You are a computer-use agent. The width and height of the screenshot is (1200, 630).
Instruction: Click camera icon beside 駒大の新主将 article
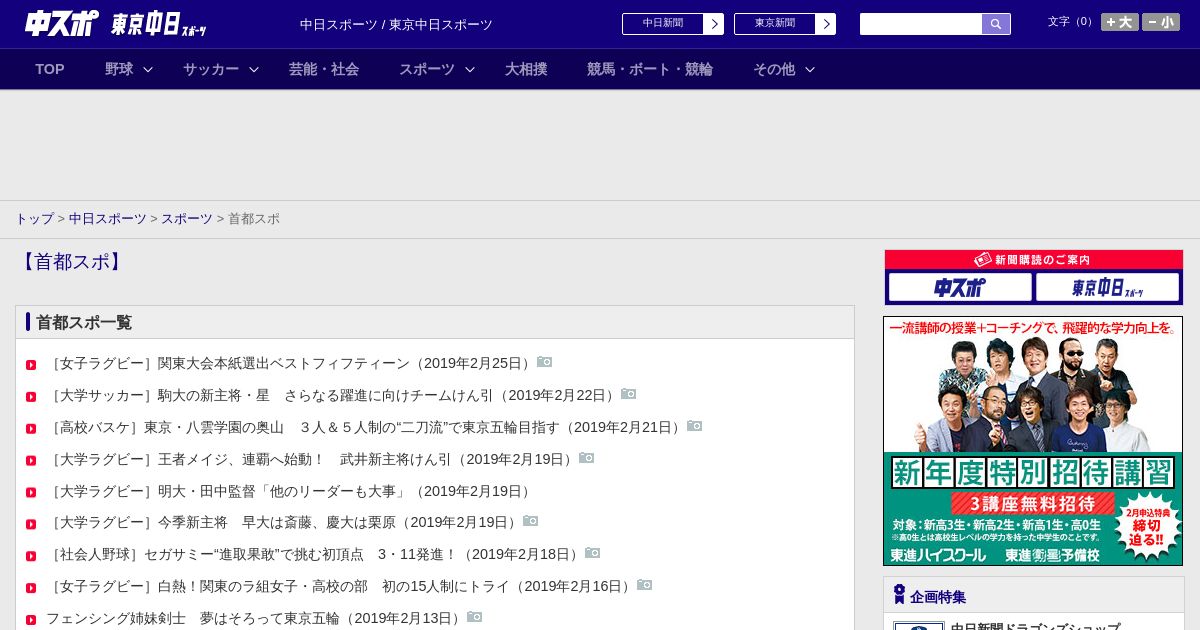point(629,394)
